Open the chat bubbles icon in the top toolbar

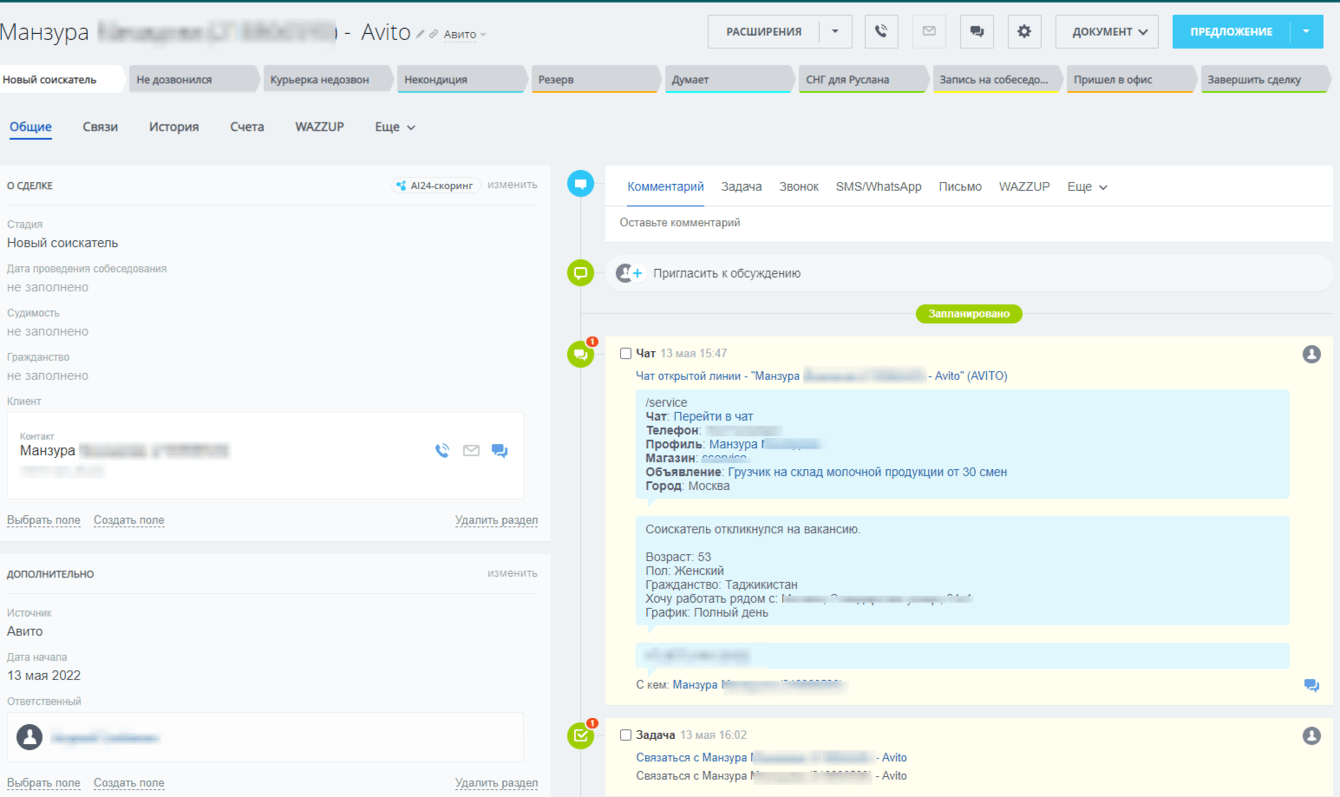point(977,31)
